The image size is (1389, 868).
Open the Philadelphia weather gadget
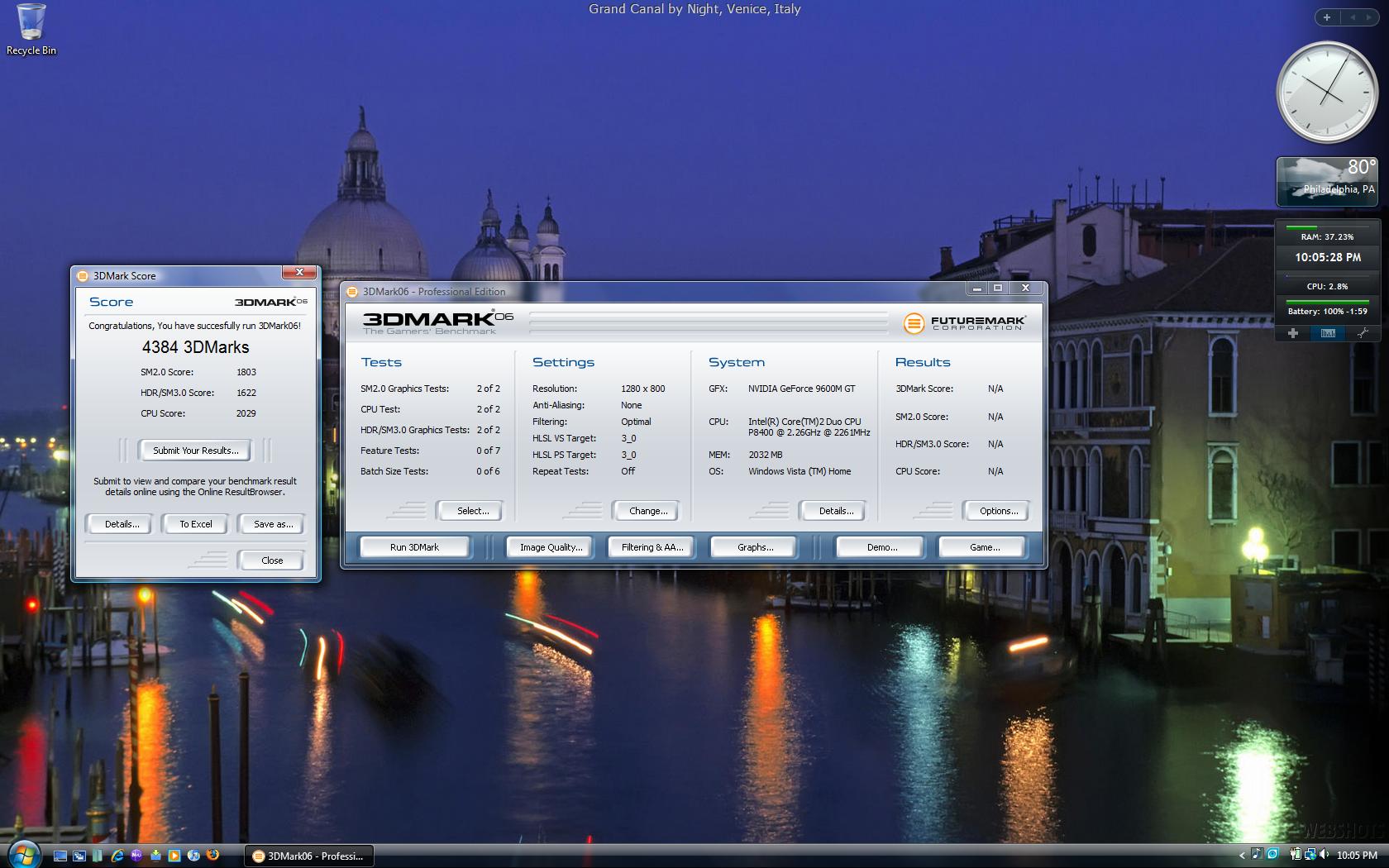click(1326, 181)
